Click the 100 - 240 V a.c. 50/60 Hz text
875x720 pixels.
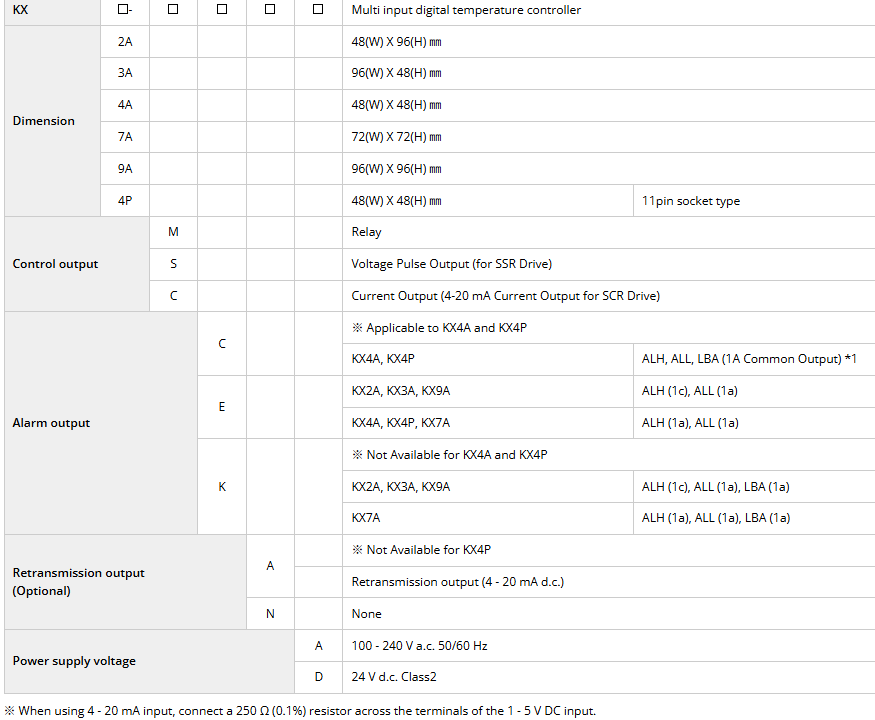(420, 646)
